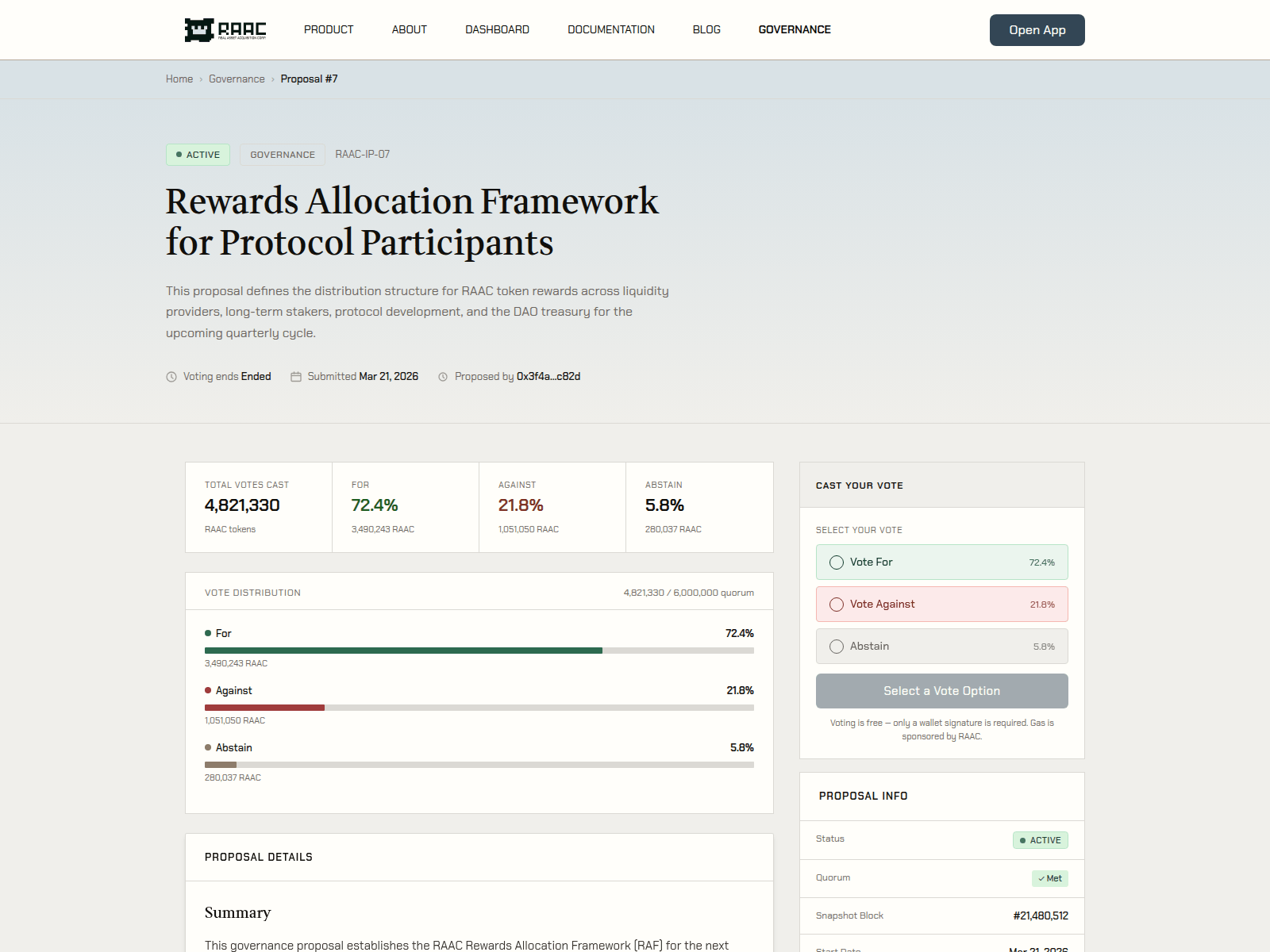
Task: Click the clock icon beside Voting ends
Action: click(171, 377)
